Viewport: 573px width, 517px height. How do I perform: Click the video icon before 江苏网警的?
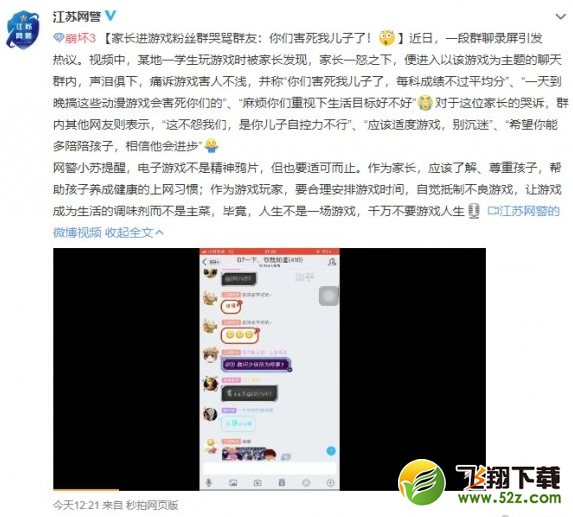(493, 211)
